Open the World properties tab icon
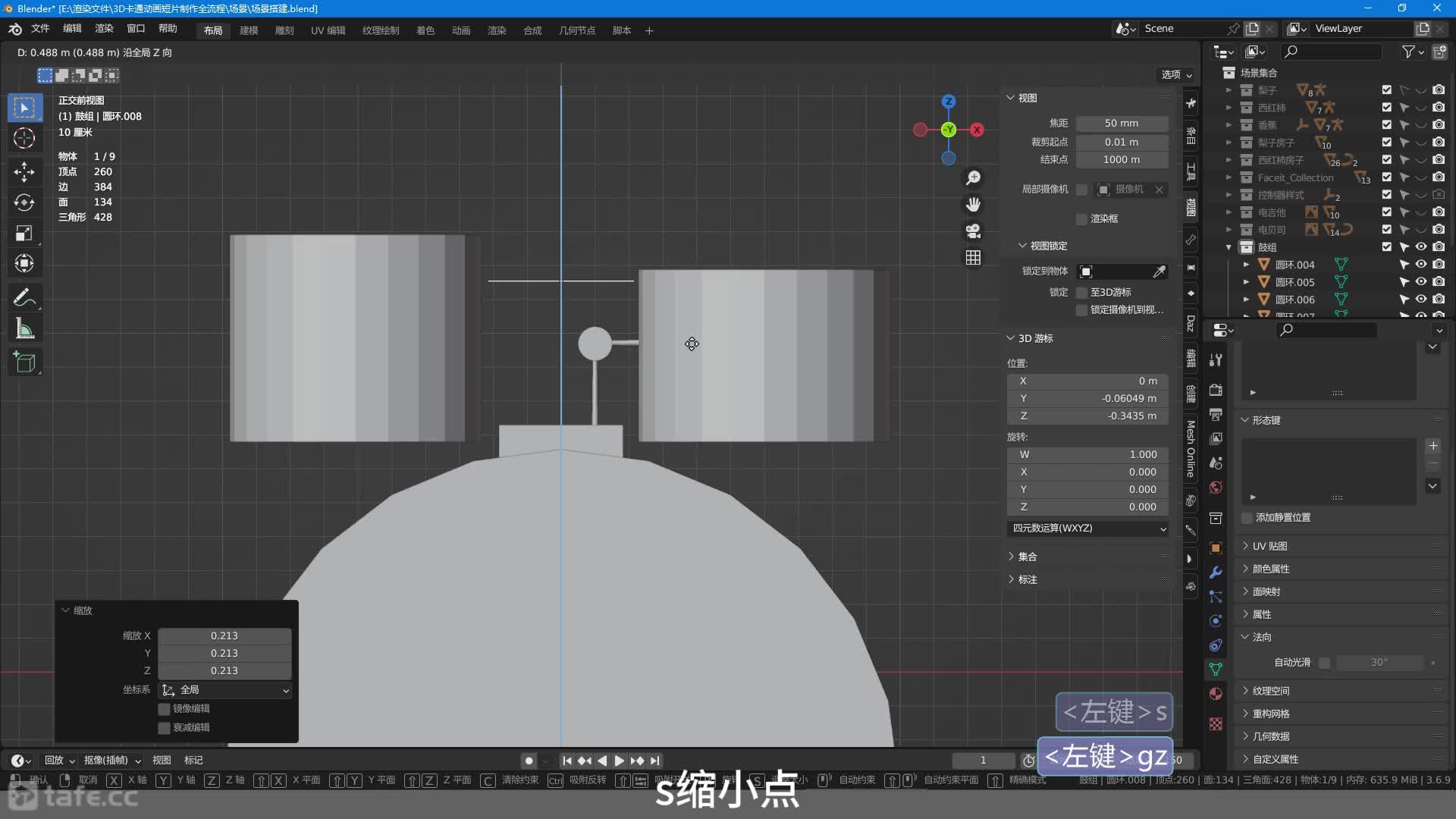The height and width of the screenshot is (819, 1456). pos(1216,488)
